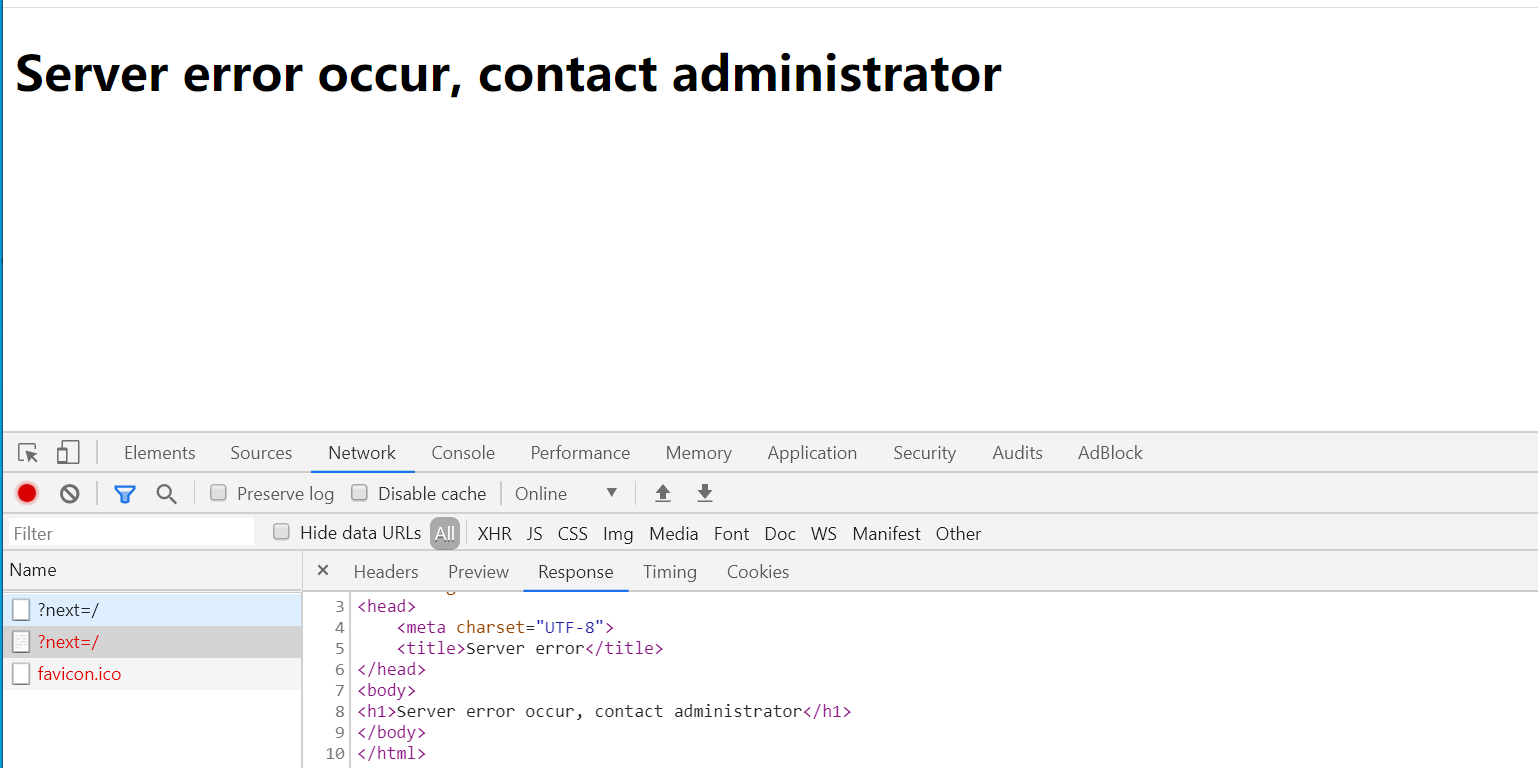Open the Performance panel tab

coord(580,453)
